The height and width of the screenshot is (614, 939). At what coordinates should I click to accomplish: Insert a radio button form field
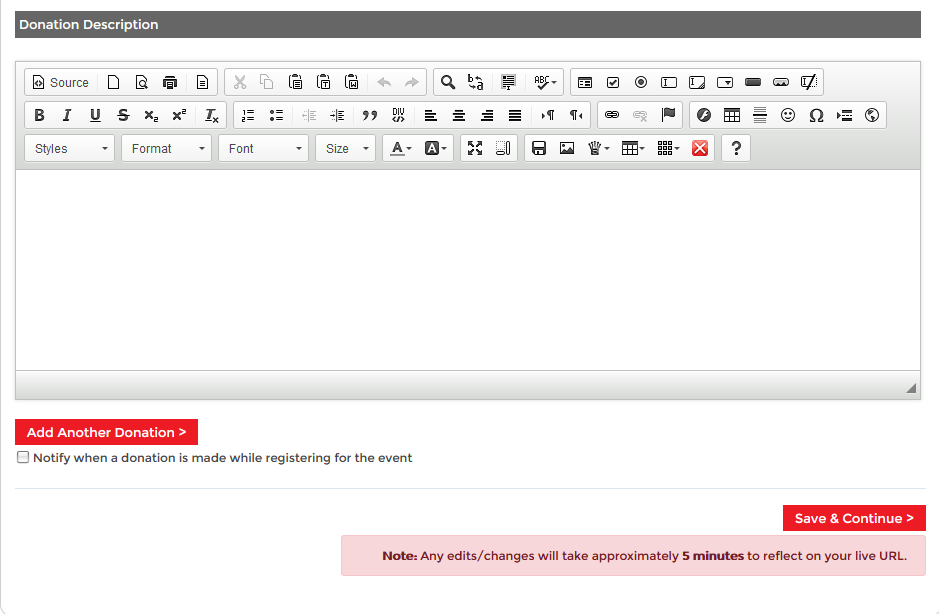[641, 82]
